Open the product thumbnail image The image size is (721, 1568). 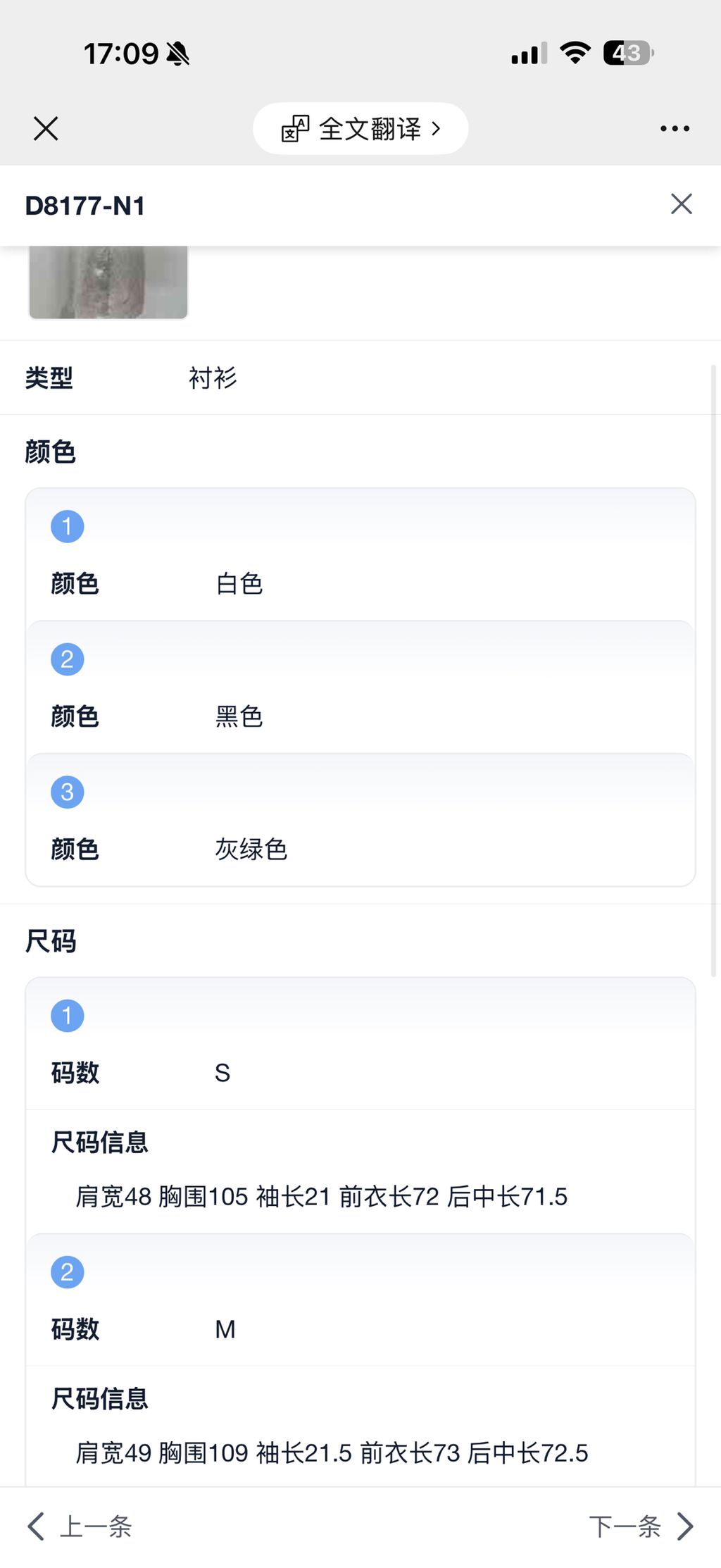tap(108, 282)
